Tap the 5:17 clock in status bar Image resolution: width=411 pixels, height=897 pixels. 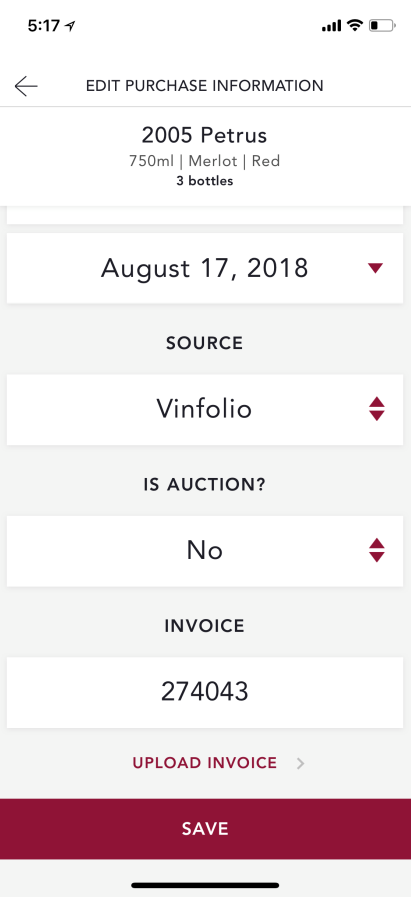click(x=45, y=26)
